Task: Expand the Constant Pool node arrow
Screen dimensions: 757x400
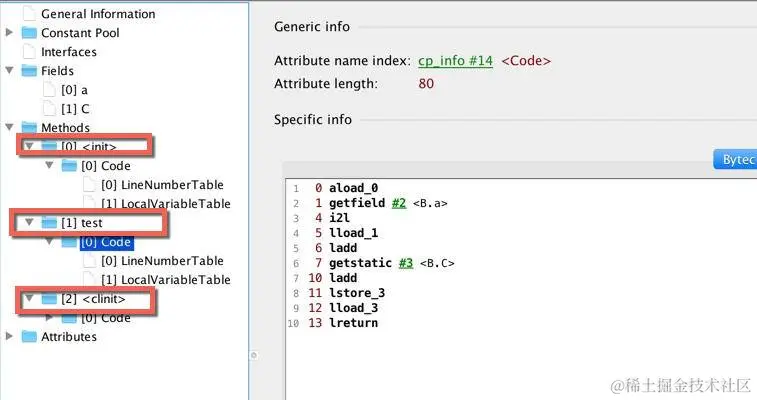Action: point(9,32)
